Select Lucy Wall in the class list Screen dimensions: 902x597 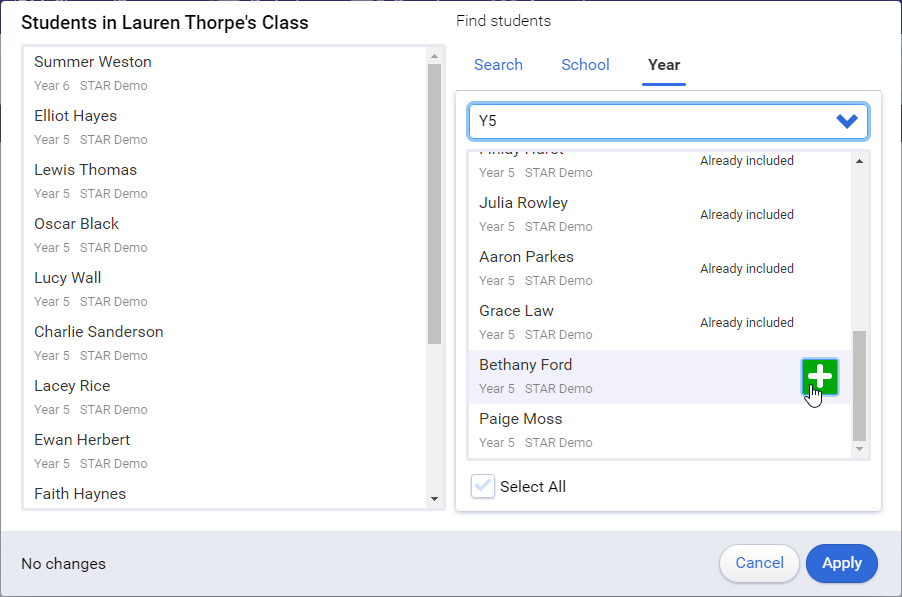(x=224, y=289)
